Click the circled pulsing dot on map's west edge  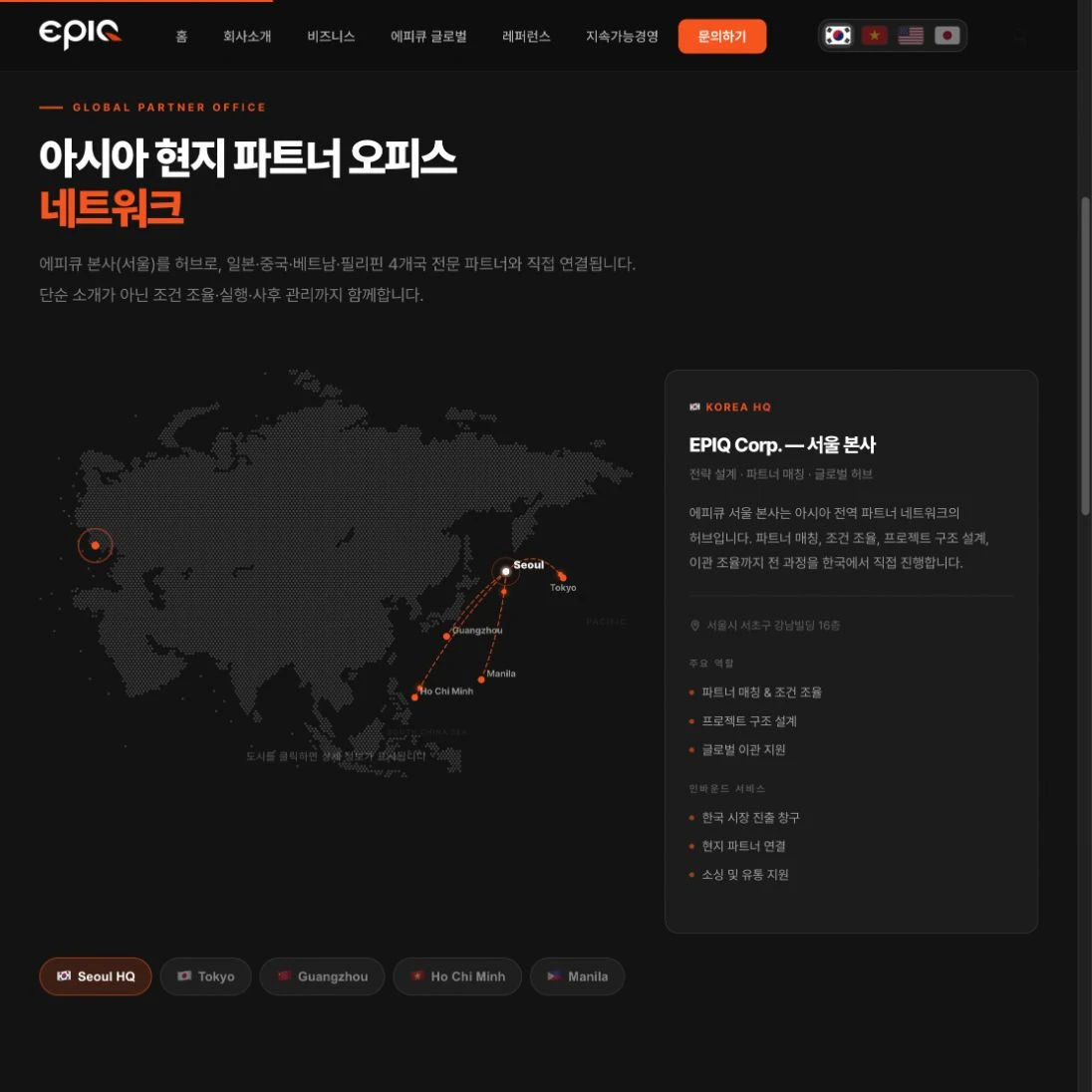(x=95, y=545)
